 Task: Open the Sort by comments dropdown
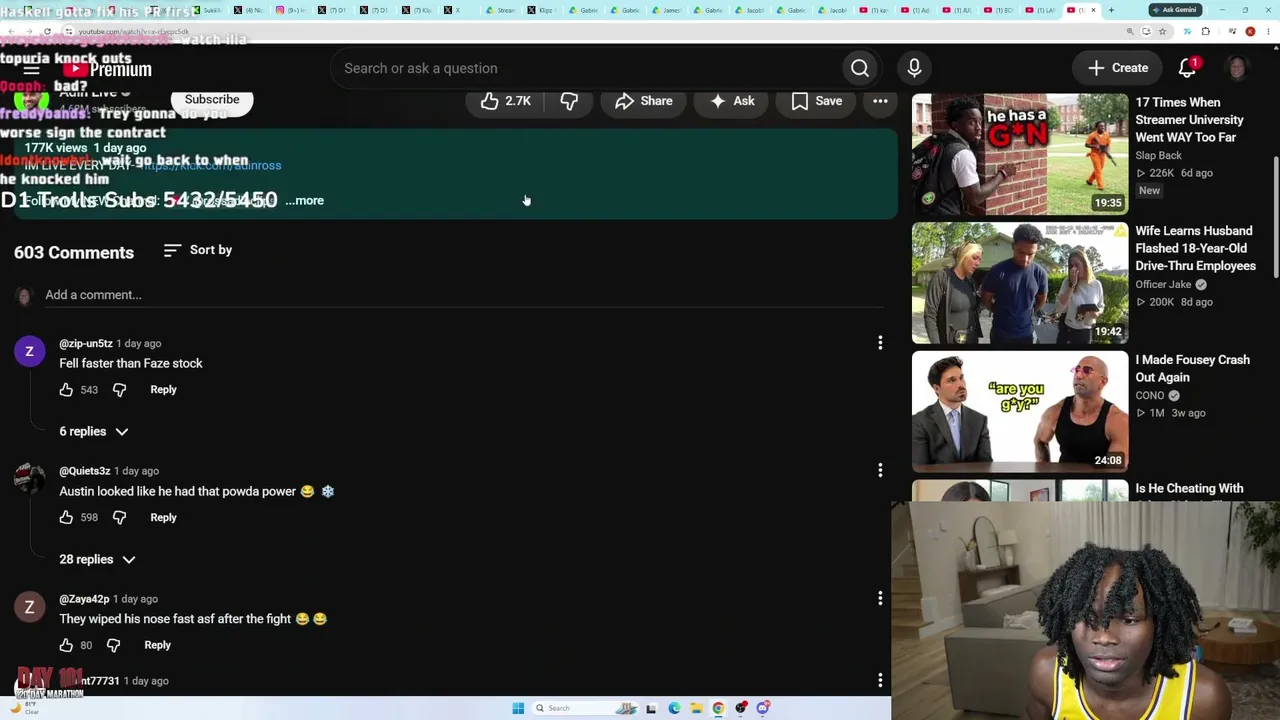point(198,250)
